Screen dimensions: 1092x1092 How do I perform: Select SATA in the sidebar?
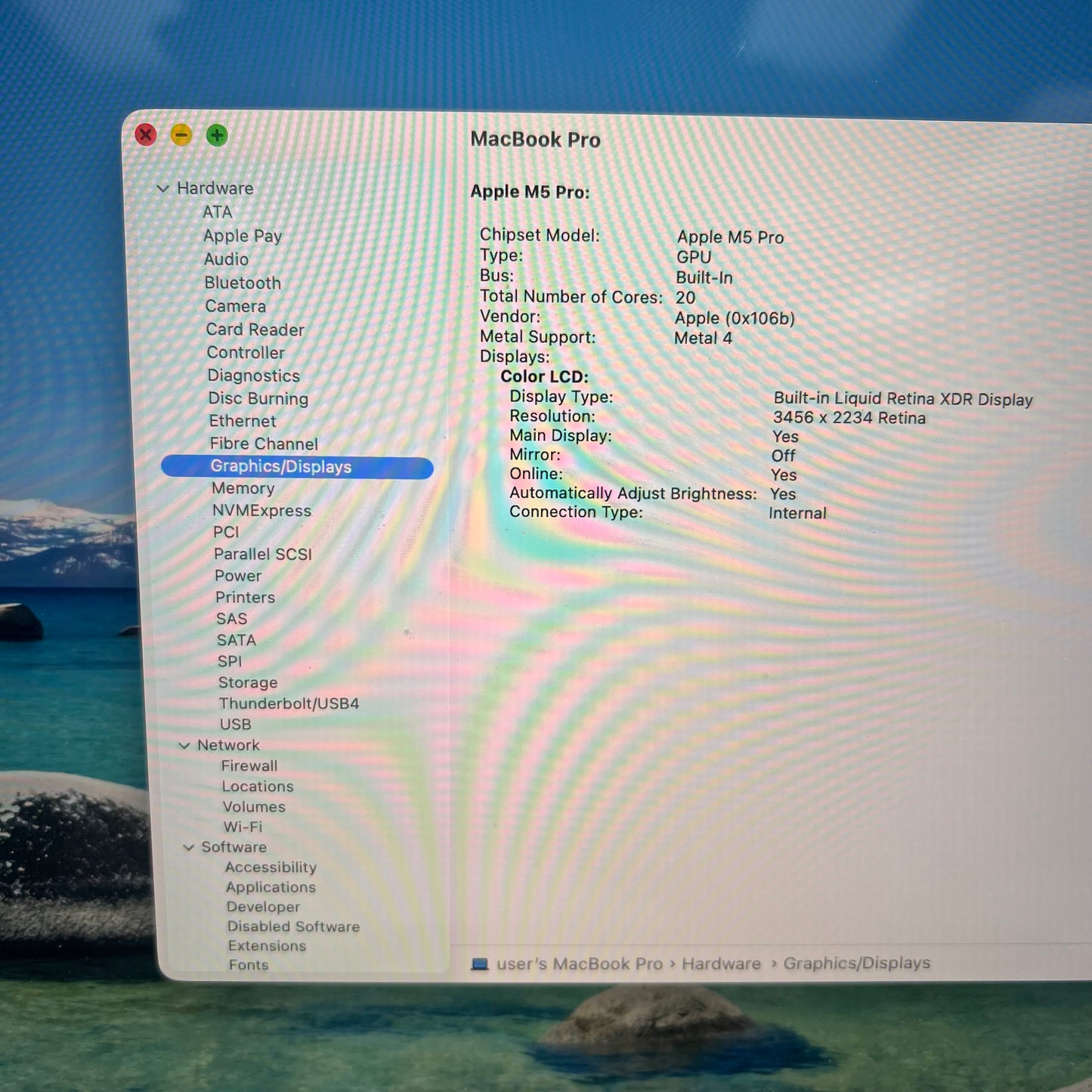[x=237, y=640]
